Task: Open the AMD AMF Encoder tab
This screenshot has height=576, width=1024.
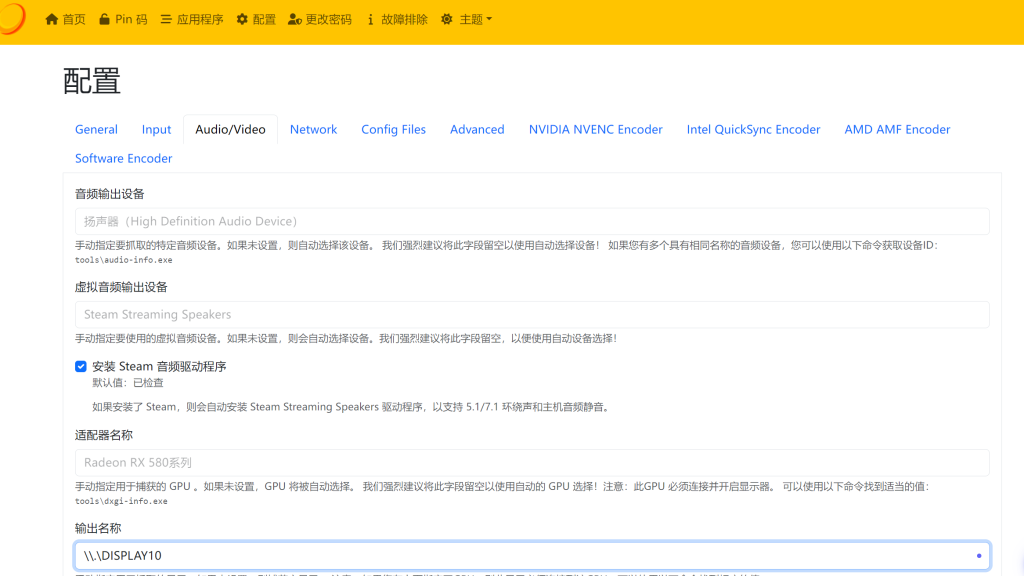Action: (x=897, y=129)
